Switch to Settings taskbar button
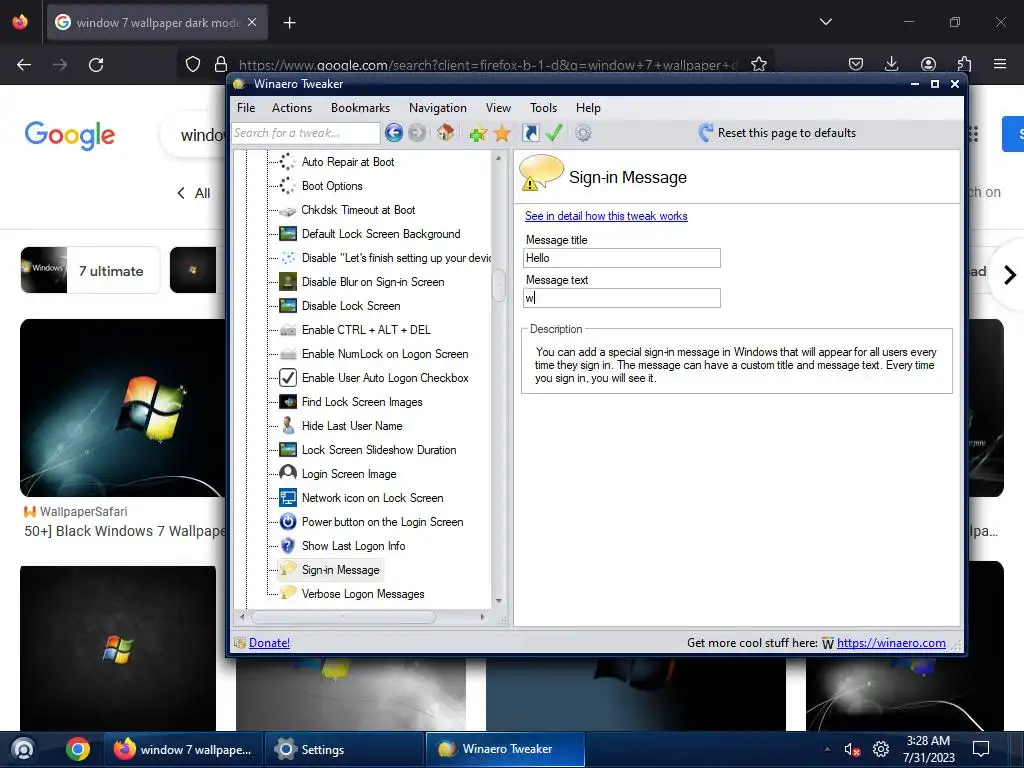1024x768 pixels. pos(344,749)
